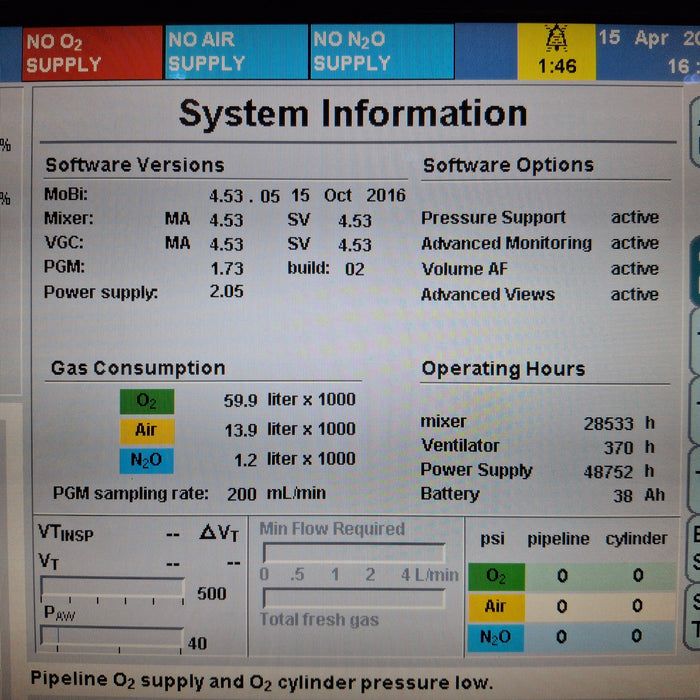This screenshot has height=700, width=700.
Task: Click the O2 pipeline pressure value
Action: [562, 576]
